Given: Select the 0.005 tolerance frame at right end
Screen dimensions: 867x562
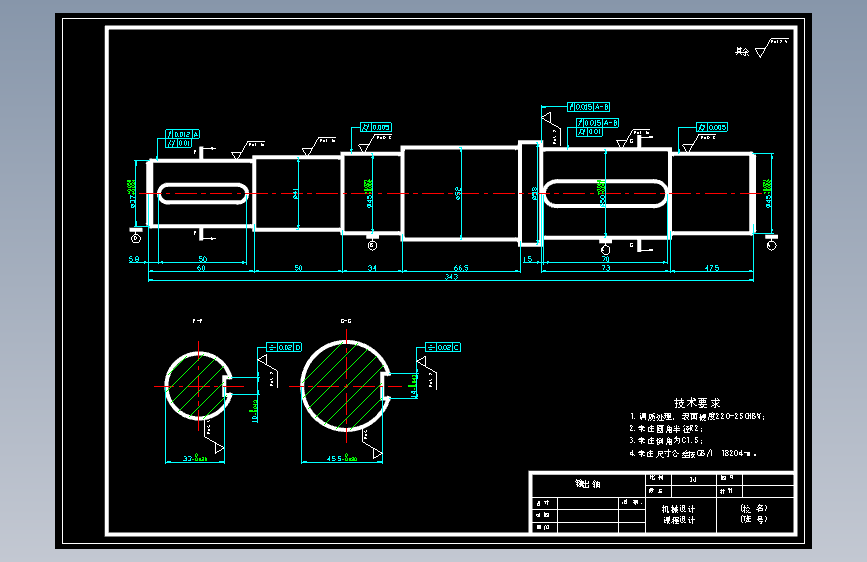Looking at the screenshot, I should click(x=712, y=127).
